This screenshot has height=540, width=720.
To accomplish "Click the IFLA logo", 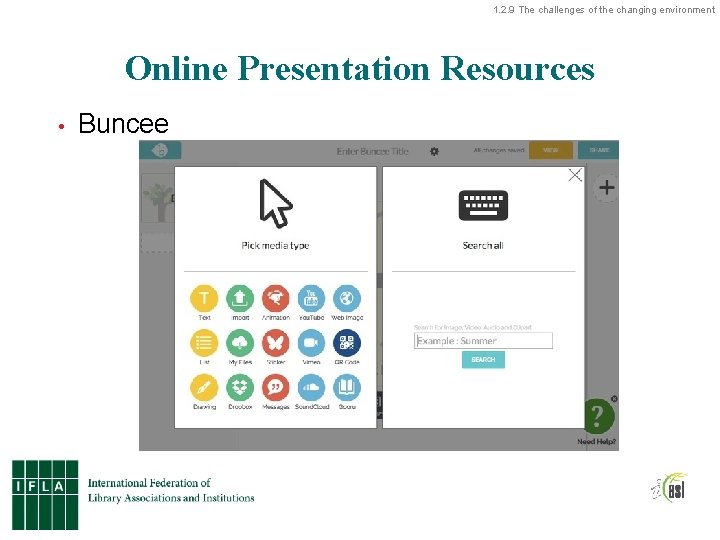I will pyautogui.click(x=45, y=495).
